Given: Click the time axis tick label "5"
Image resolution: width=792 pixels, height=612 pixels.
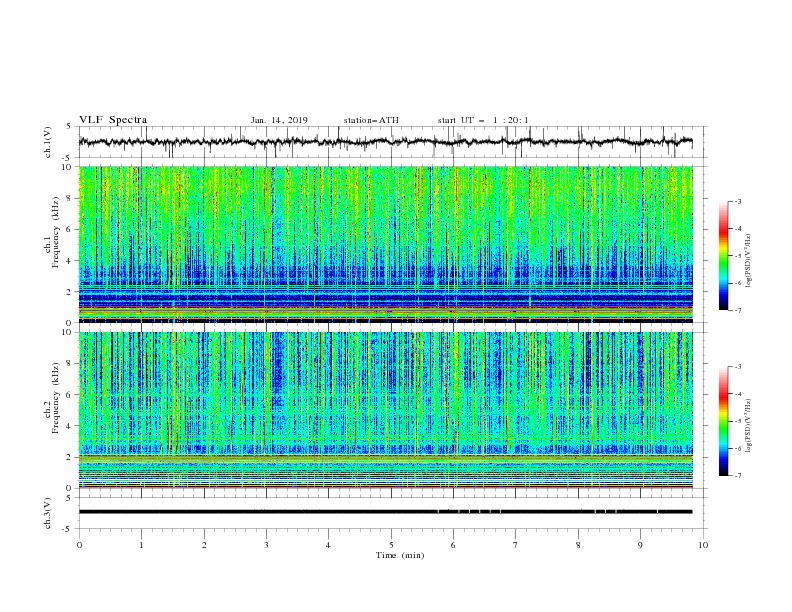Looking at the screenshot, I should 391,545.
